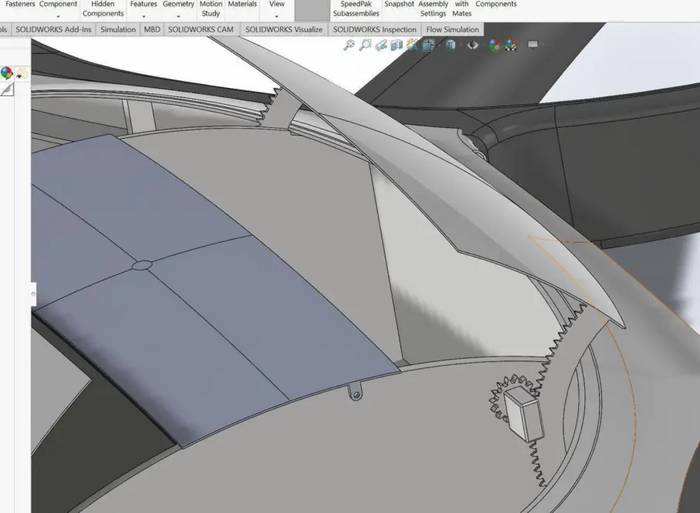Click the Edit Appearance color ball icon
The width and height of the screenshot is (700, 513).
click(494, 45)
